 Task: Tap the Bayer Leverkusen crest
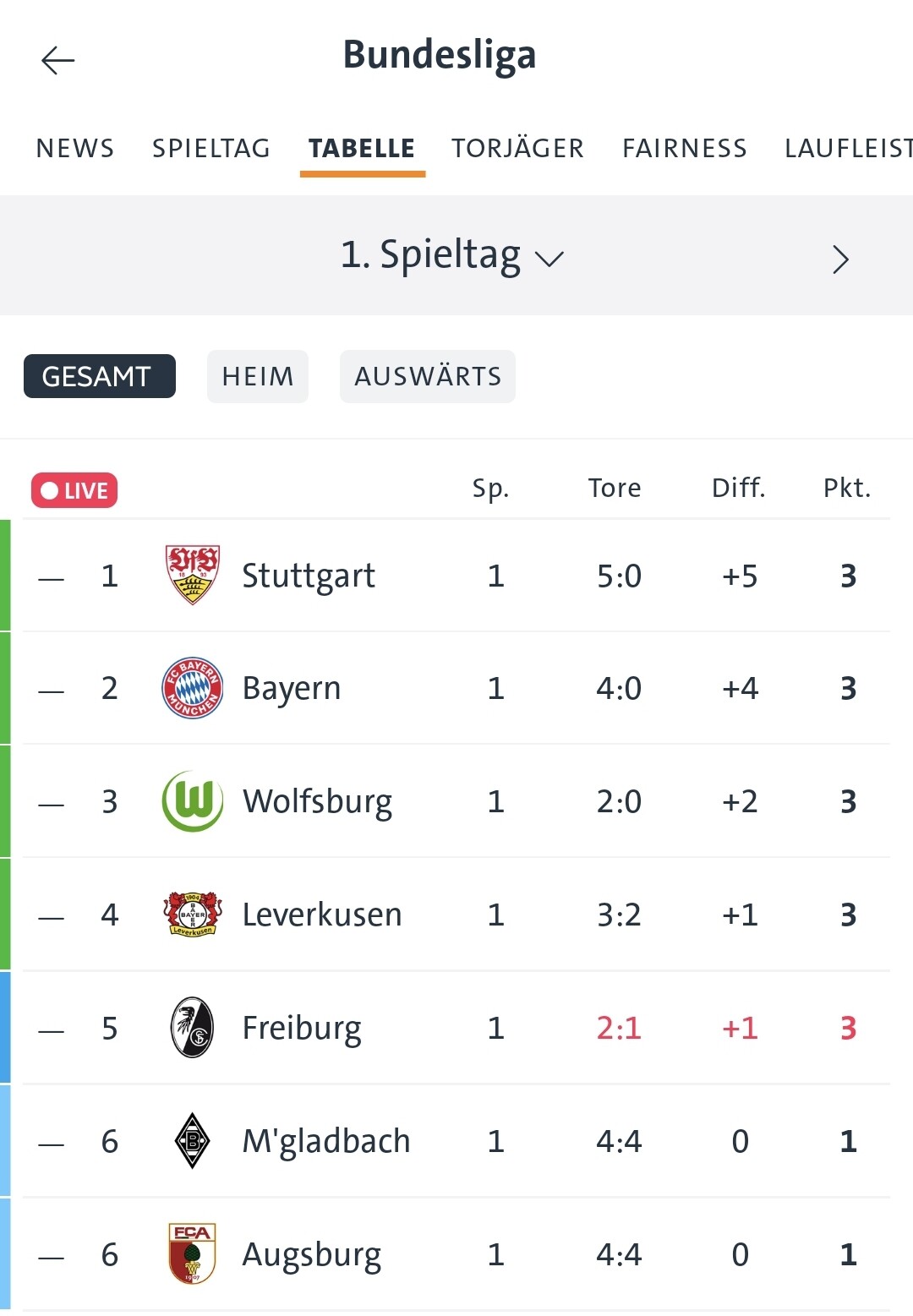point(193,914)
